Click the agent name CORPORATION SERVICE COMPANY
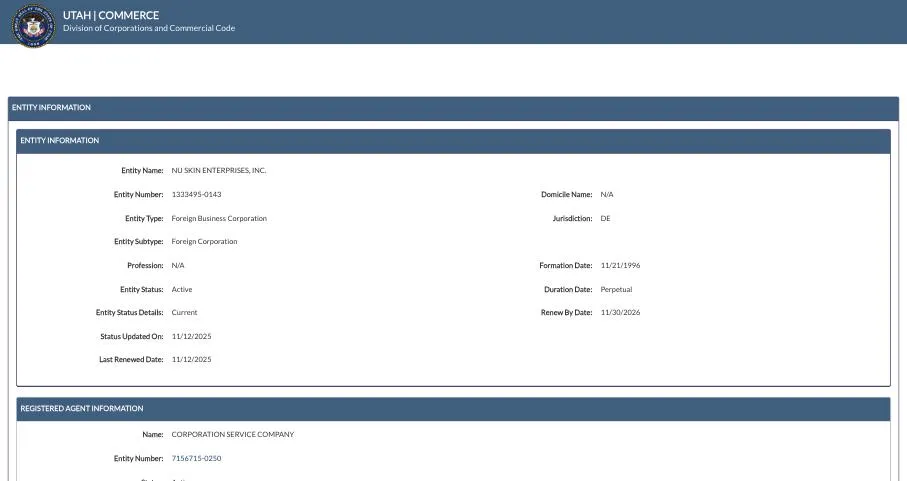This screenshot has width=907, height=481. coord(233,435)
